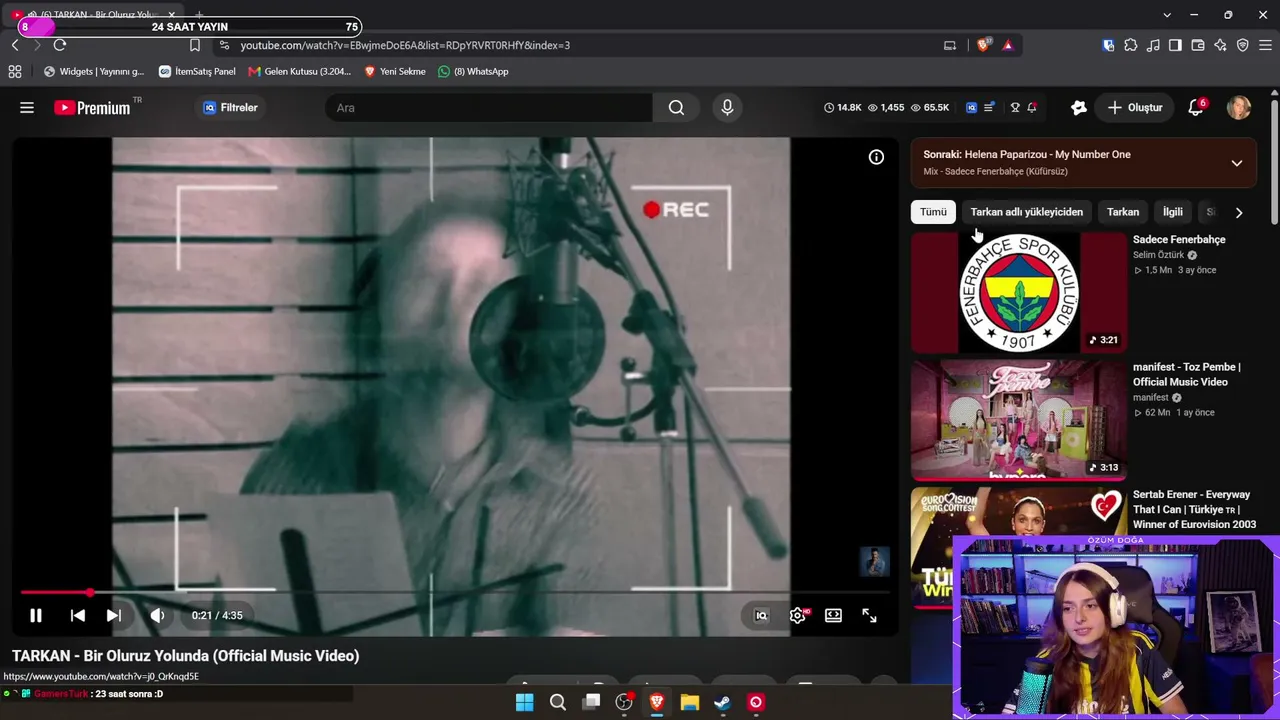The image size is (1280, 720).
Task: Open the Yeni Sekme bookmark
Action: tap(395, 72)
